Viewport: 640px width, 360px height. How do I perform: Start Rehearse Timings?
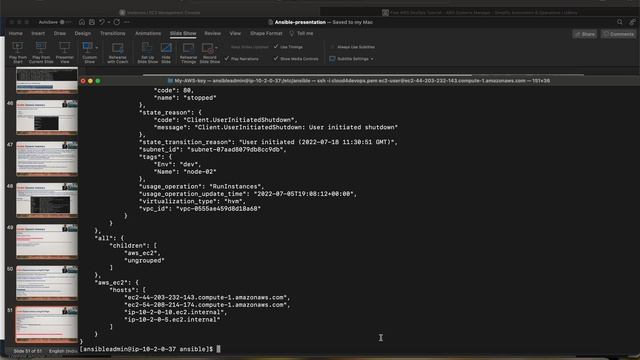188,52
